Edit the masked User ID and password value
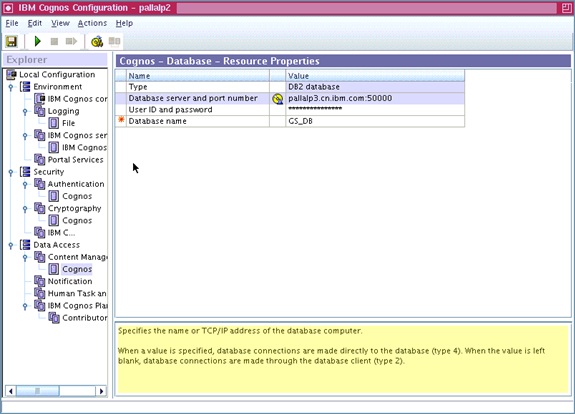The height and width of the screenshot is (414, 575). (x=375, y=110)
